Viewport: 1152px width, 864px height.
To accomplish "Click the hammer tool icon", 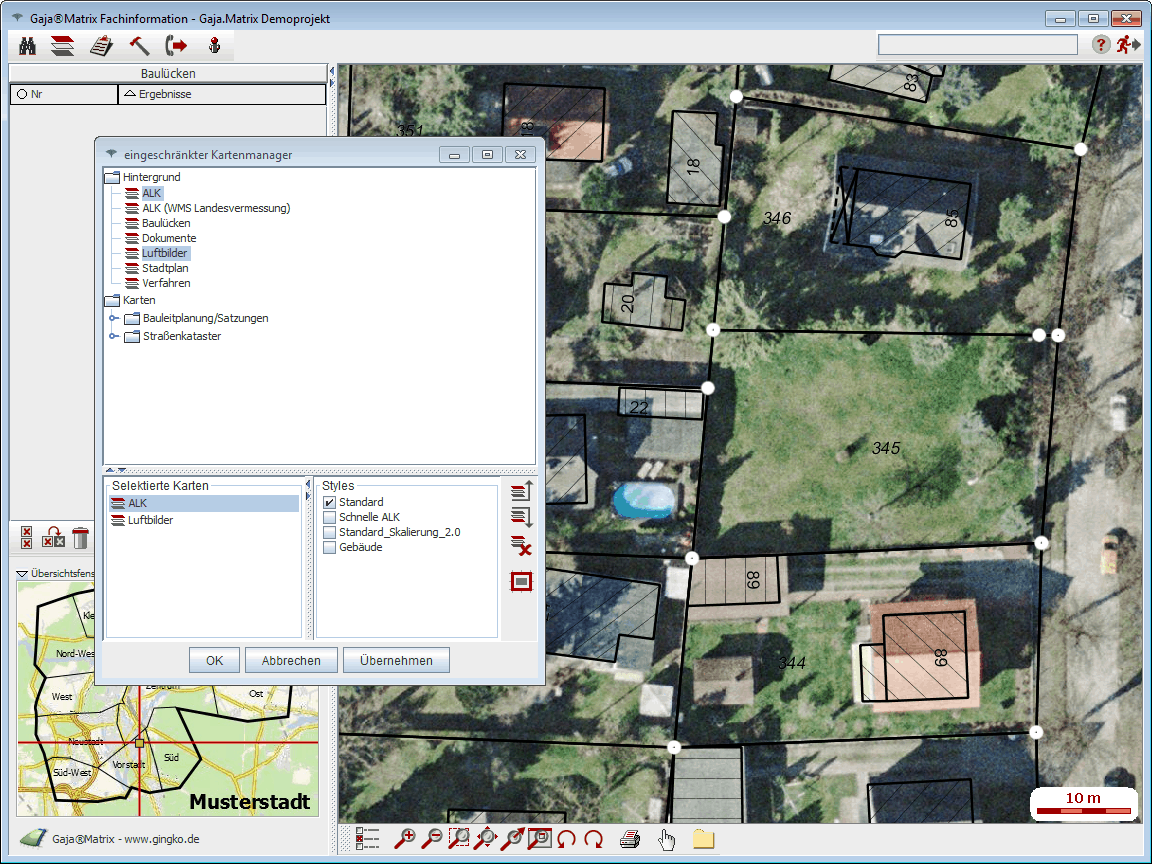I will 139,45.
